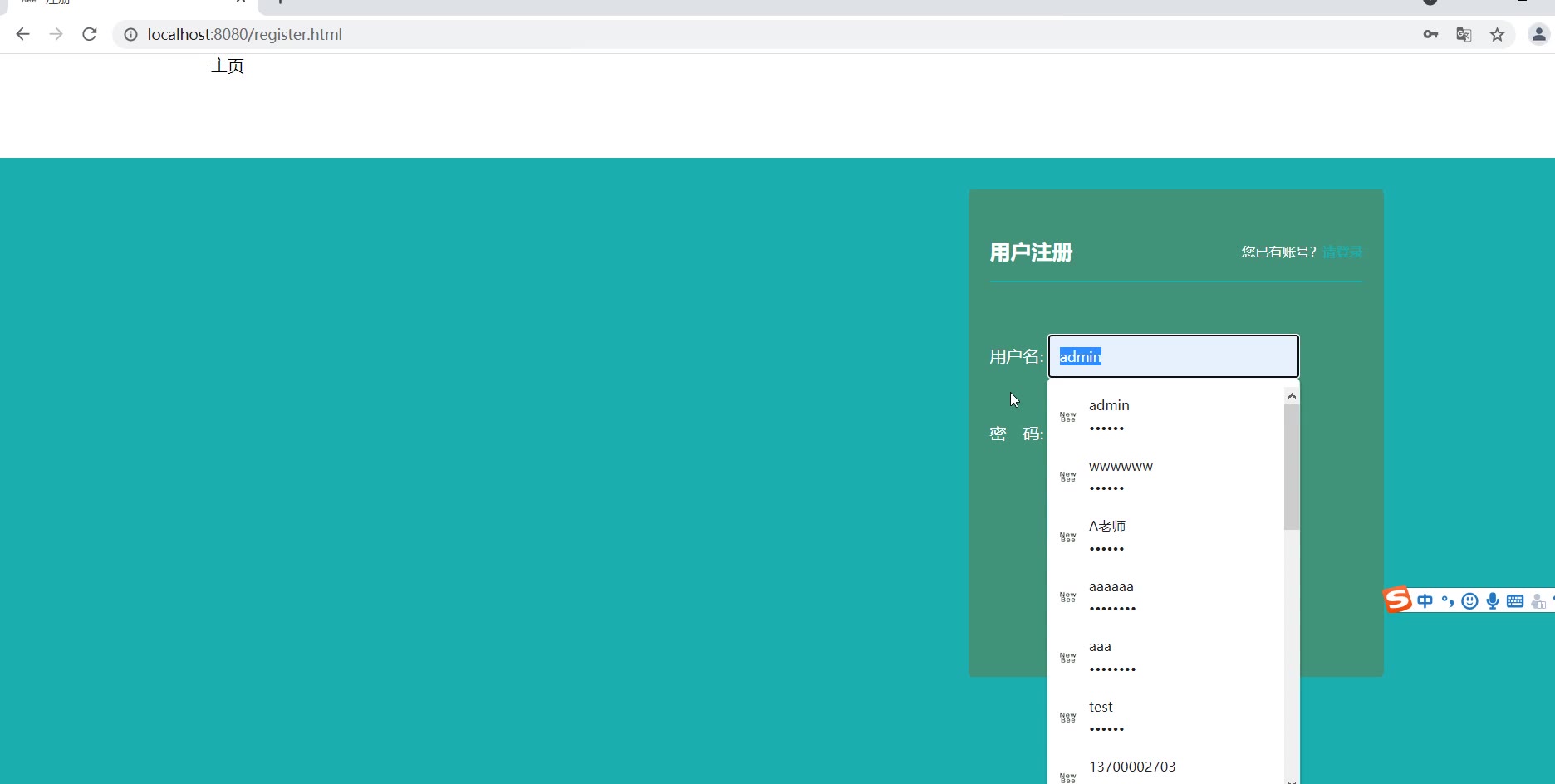Click the autofill list scroll-up arrow
The height and width of the screenshot is (784, 1555).
coord(1292,396)
